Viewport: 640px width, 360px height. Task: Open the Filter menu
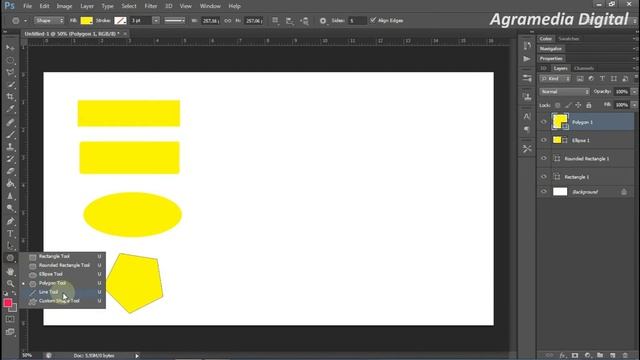(x=151, y=6)
